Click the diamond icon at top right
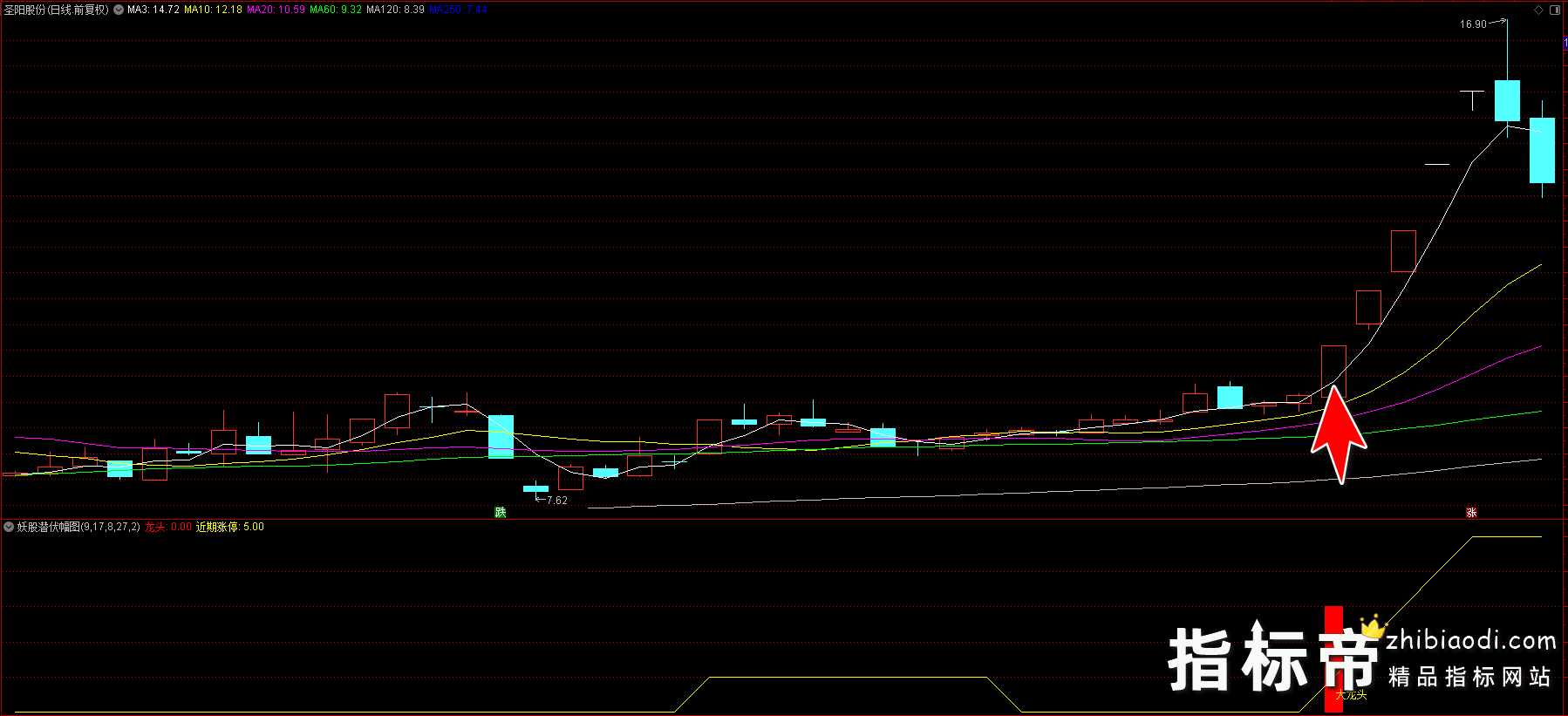The width and height of the screenshot is (1568, 716). pyautogui.click(x=1538, y=10)
